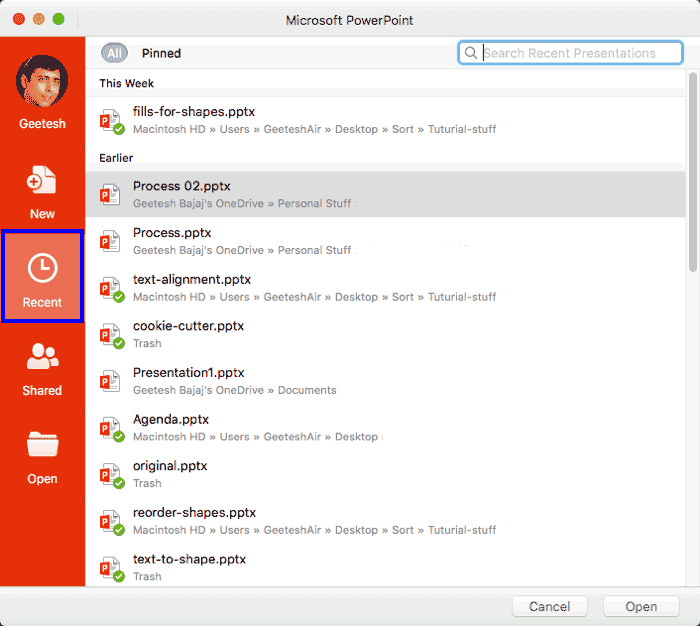Open the Geetesh account profile picture
The image size is (700, 626).
pos(42,81)
